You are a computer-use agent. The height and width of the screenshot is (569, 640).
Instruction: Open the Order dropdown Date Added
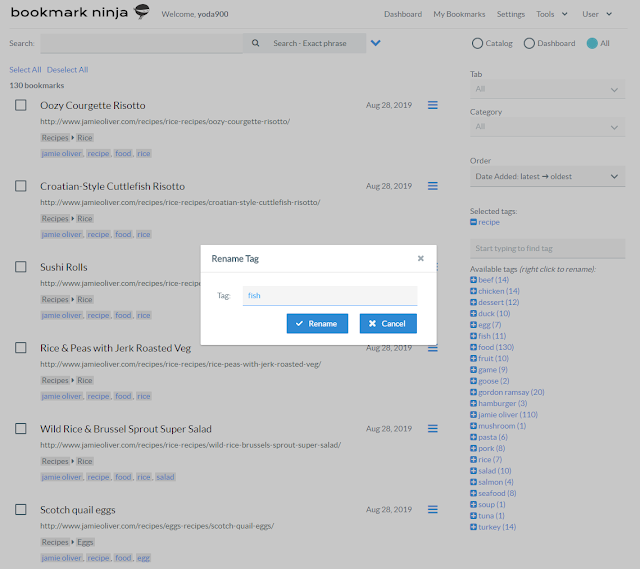(x=547, y=176)
